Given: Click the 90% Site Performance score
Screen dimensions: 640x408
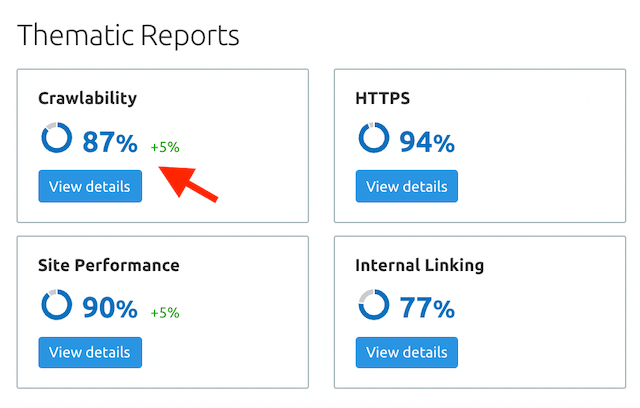Looking at the screenshot, I should 110,309.
